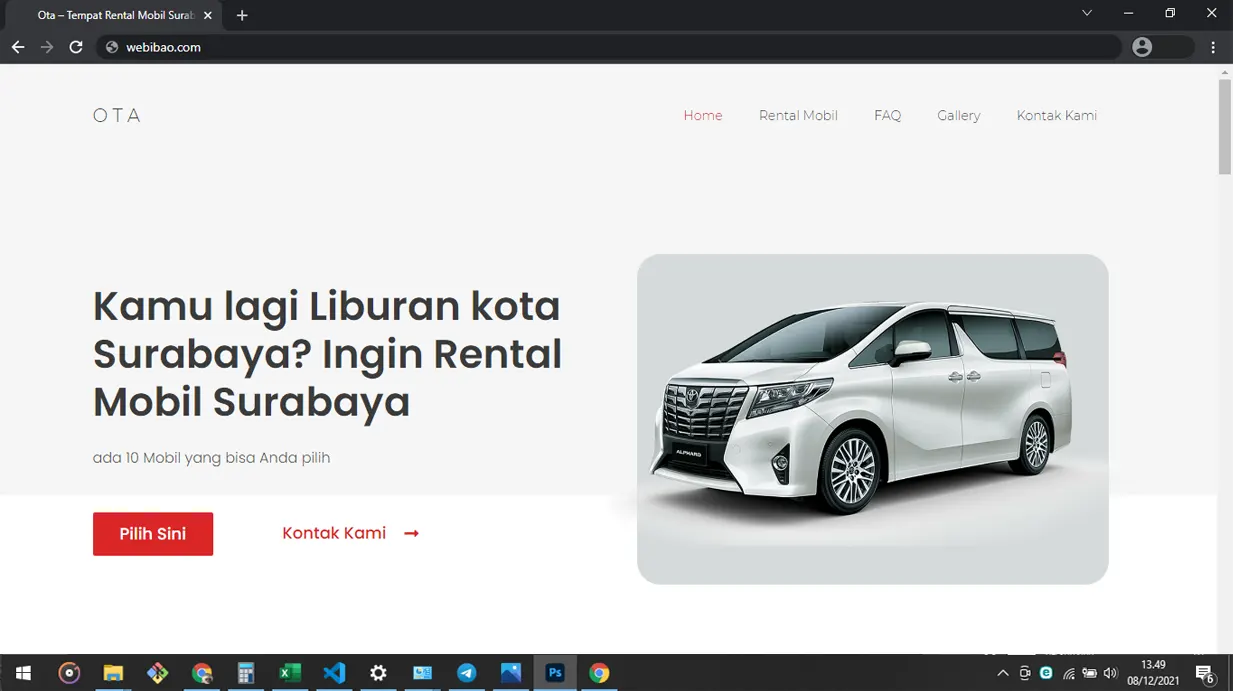
Task: Click the red Pilih Sini button
Action: pos(153,534)
